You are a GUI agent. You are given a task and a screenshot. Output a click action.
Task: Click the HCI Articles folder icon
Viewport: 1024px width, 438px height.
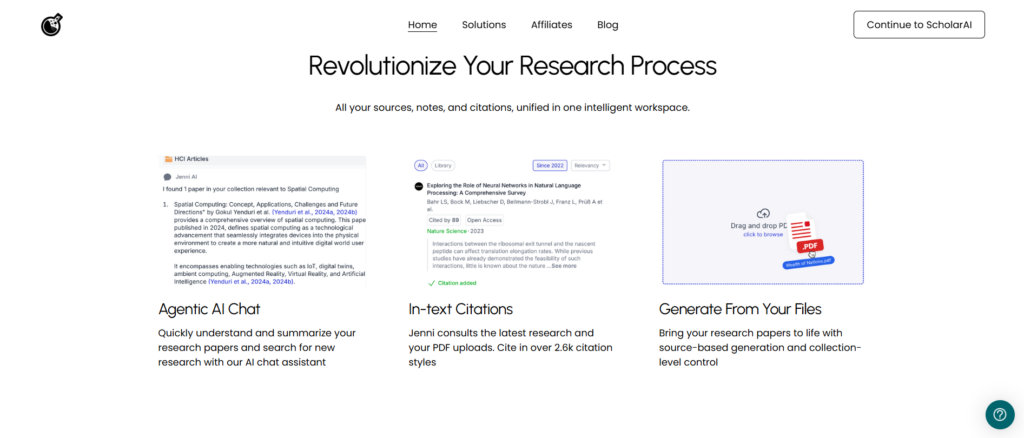pos(168,159)
